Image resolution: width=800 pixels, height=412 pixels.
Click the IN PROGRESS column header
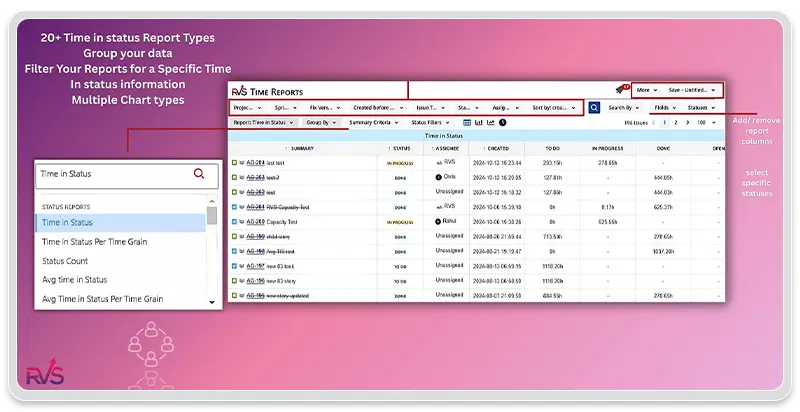click(607, 148)
